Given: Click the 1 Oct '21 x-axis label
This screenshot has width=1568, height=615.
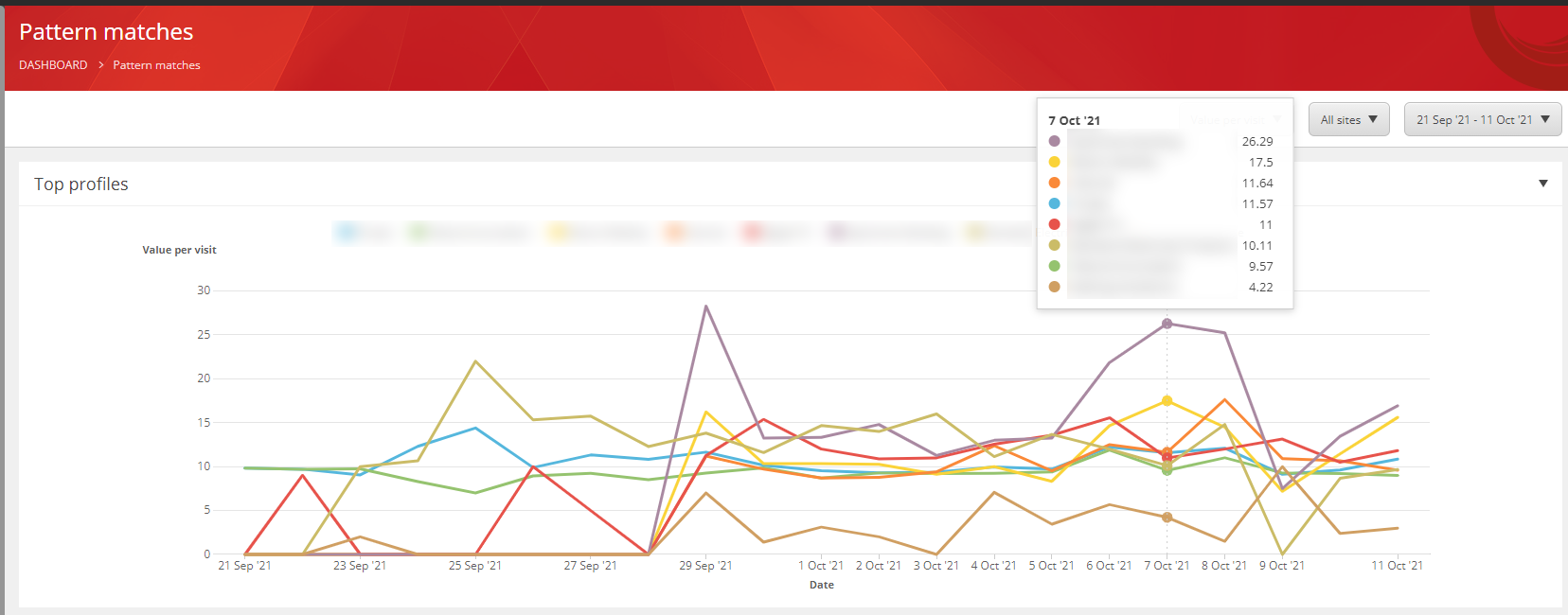Looking at the screenshot, I should coord(821,565).
